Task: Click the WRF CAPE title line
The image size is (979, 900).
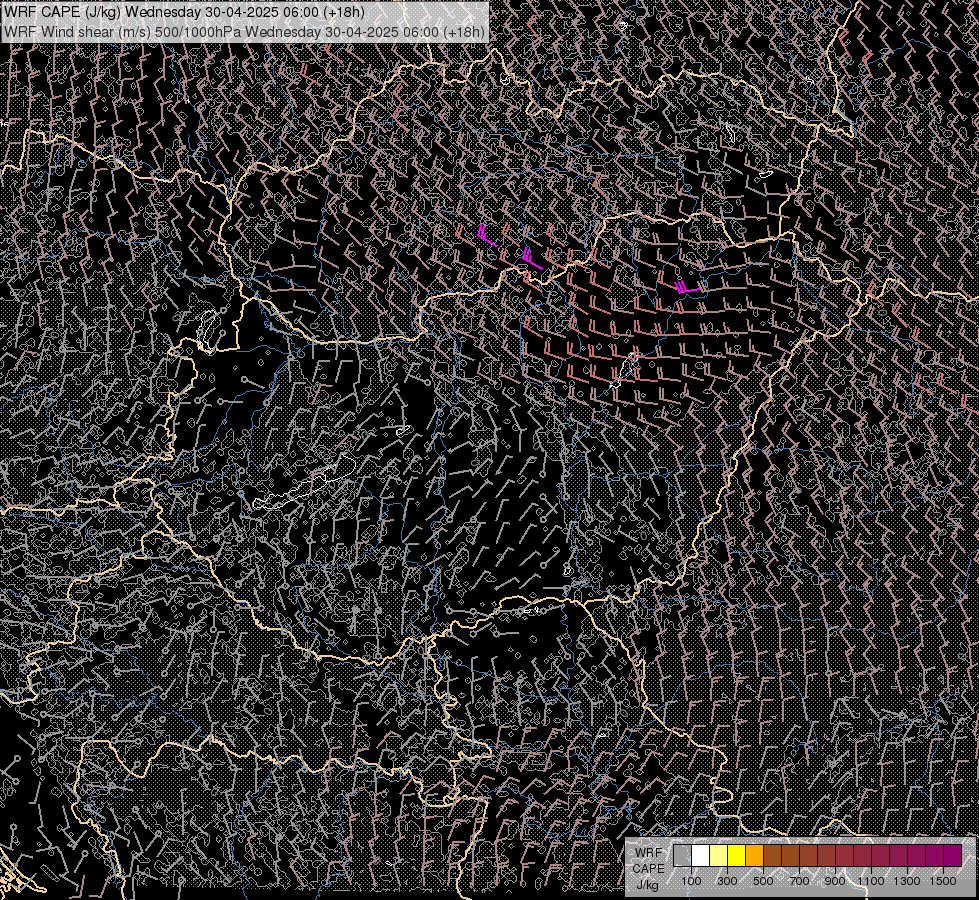Action: (184, 12)
